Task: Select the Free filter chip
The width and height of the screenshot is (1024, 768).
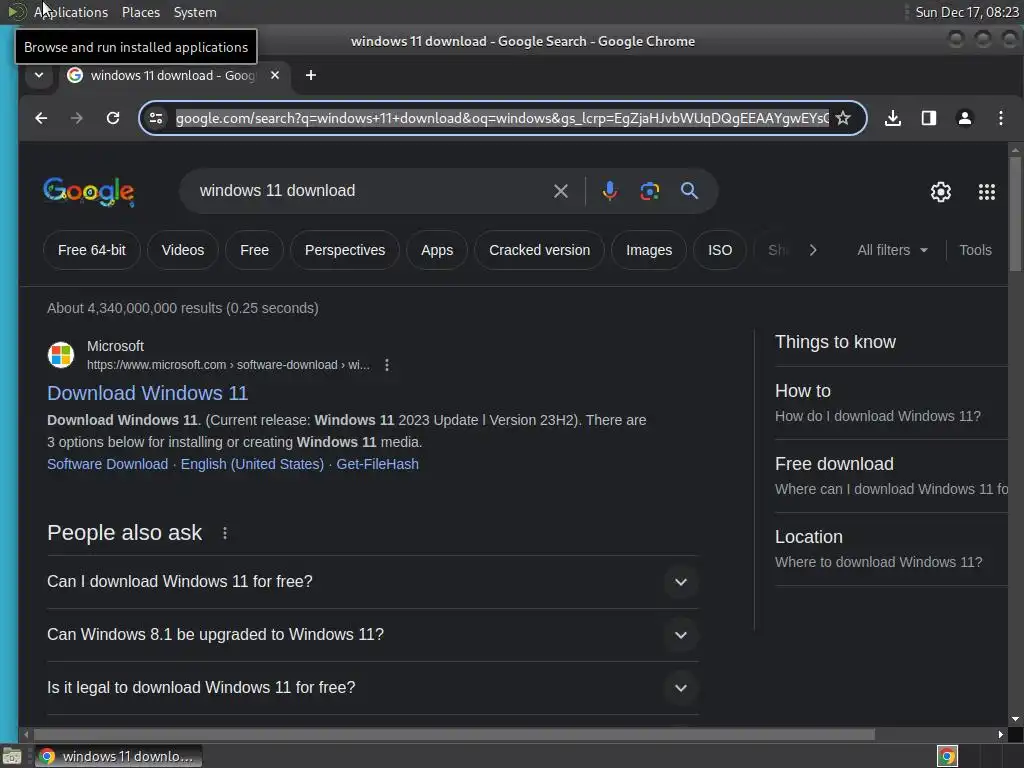Action: click(254, 250)
